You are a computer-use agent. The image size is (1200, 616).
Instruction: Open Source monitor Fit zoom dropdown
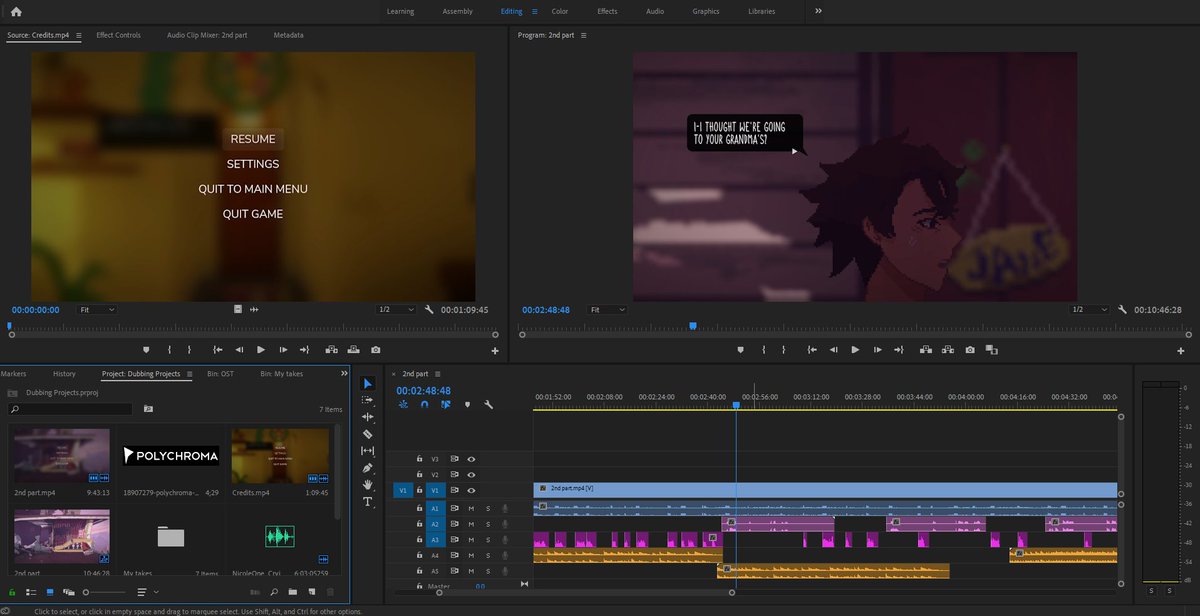(x=97, y=310)
